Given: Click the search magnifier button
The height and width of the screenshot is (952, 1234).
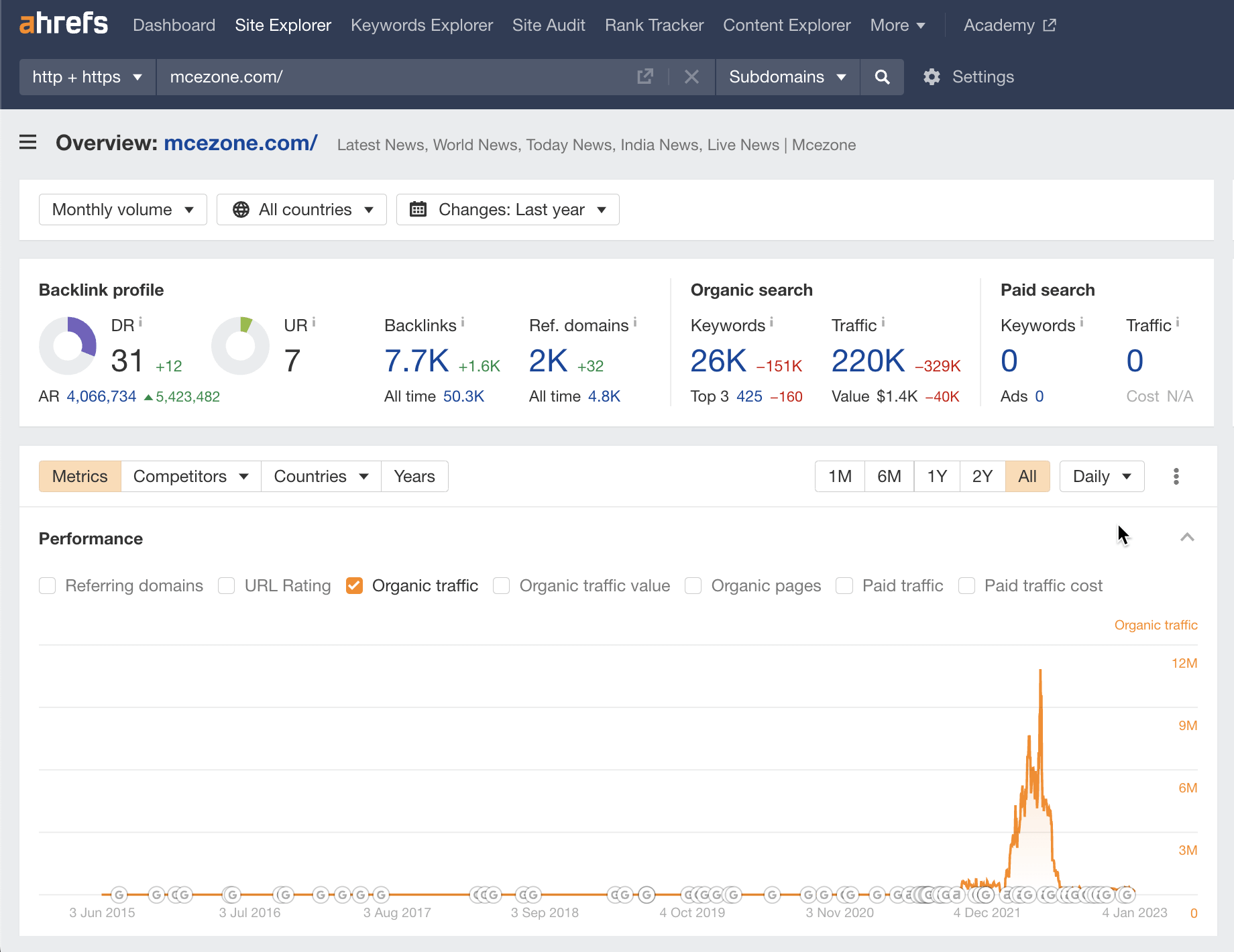Looking at the screenshot, I should pos(882,77).
